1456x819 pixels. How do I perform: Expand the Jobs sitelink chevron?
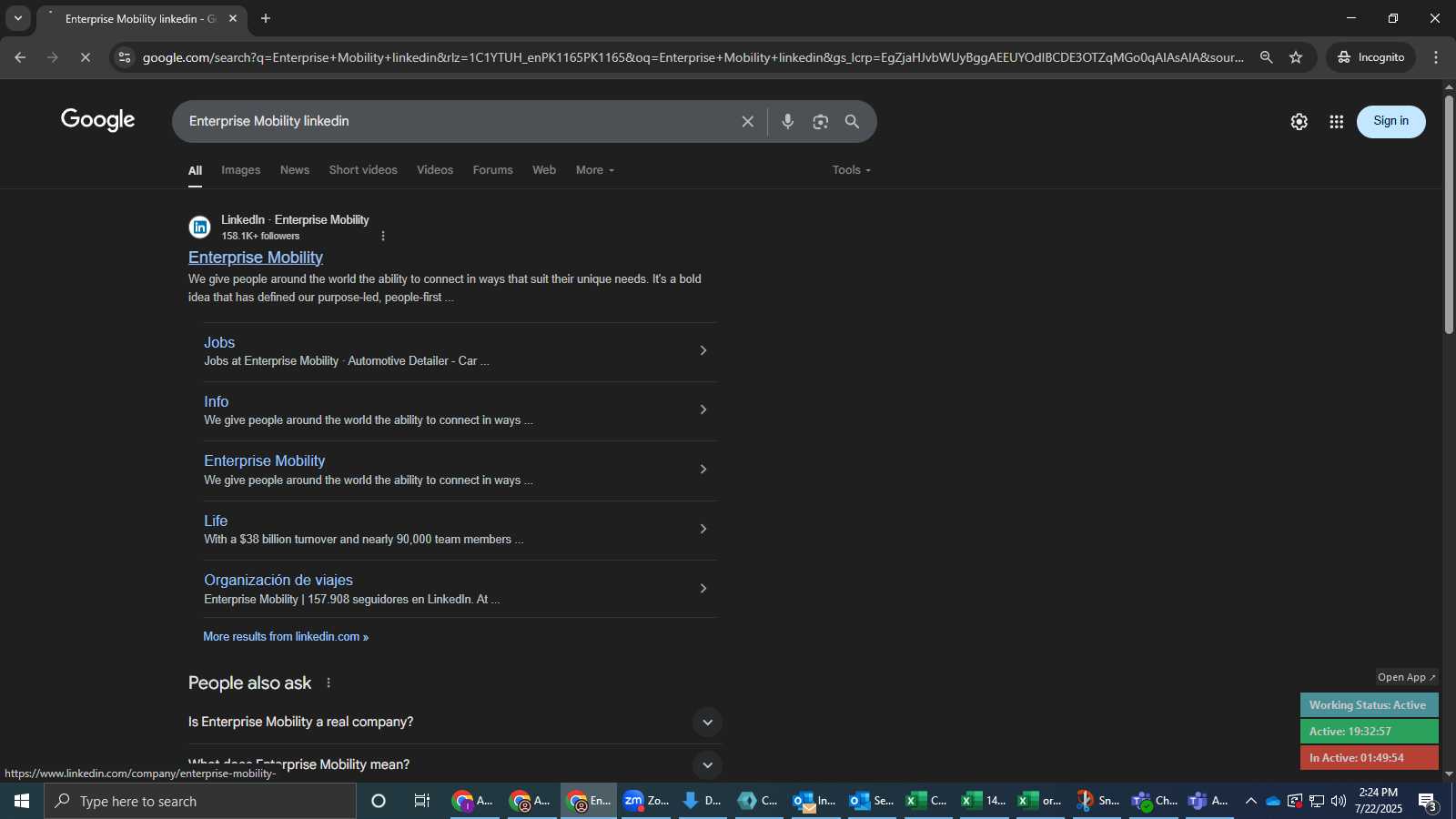(703, 350)
